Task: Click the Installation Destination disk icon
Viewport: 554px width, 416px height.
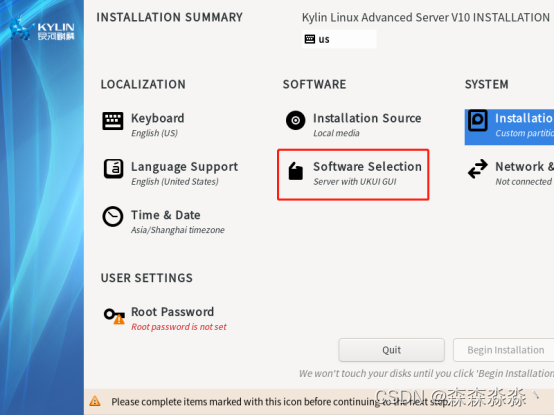Action: (478, 121)
